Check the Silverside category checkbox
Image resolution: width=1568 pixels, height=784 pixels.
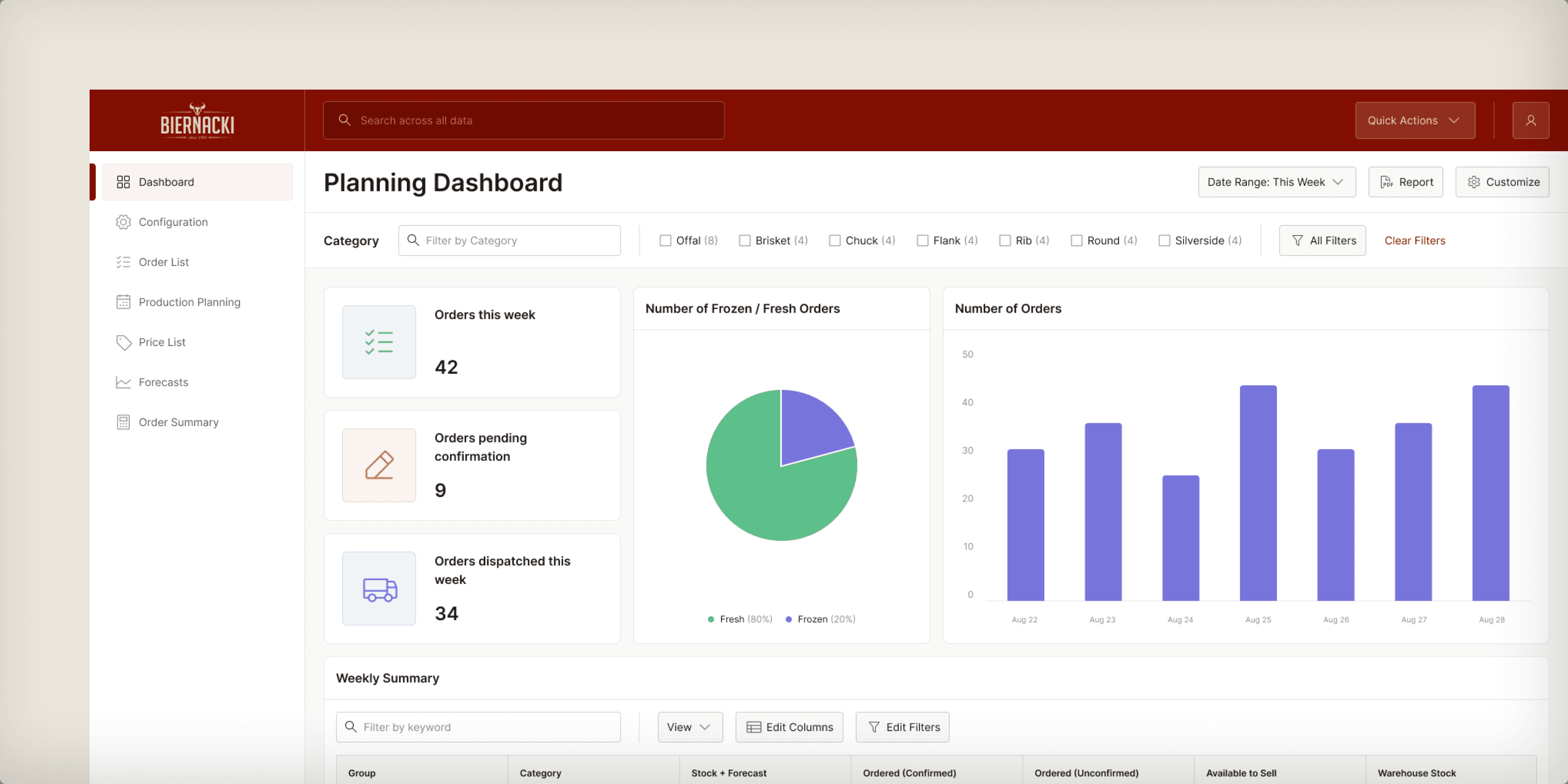tap(1163, 240)
